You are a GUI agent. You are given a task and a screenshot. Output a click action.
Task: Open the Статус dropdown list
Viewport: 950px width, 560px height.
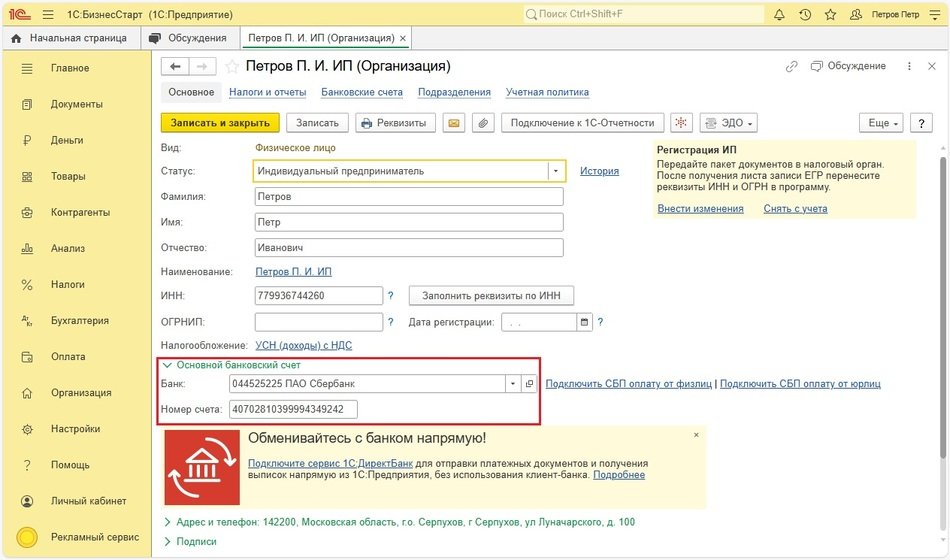coord(555,171)
